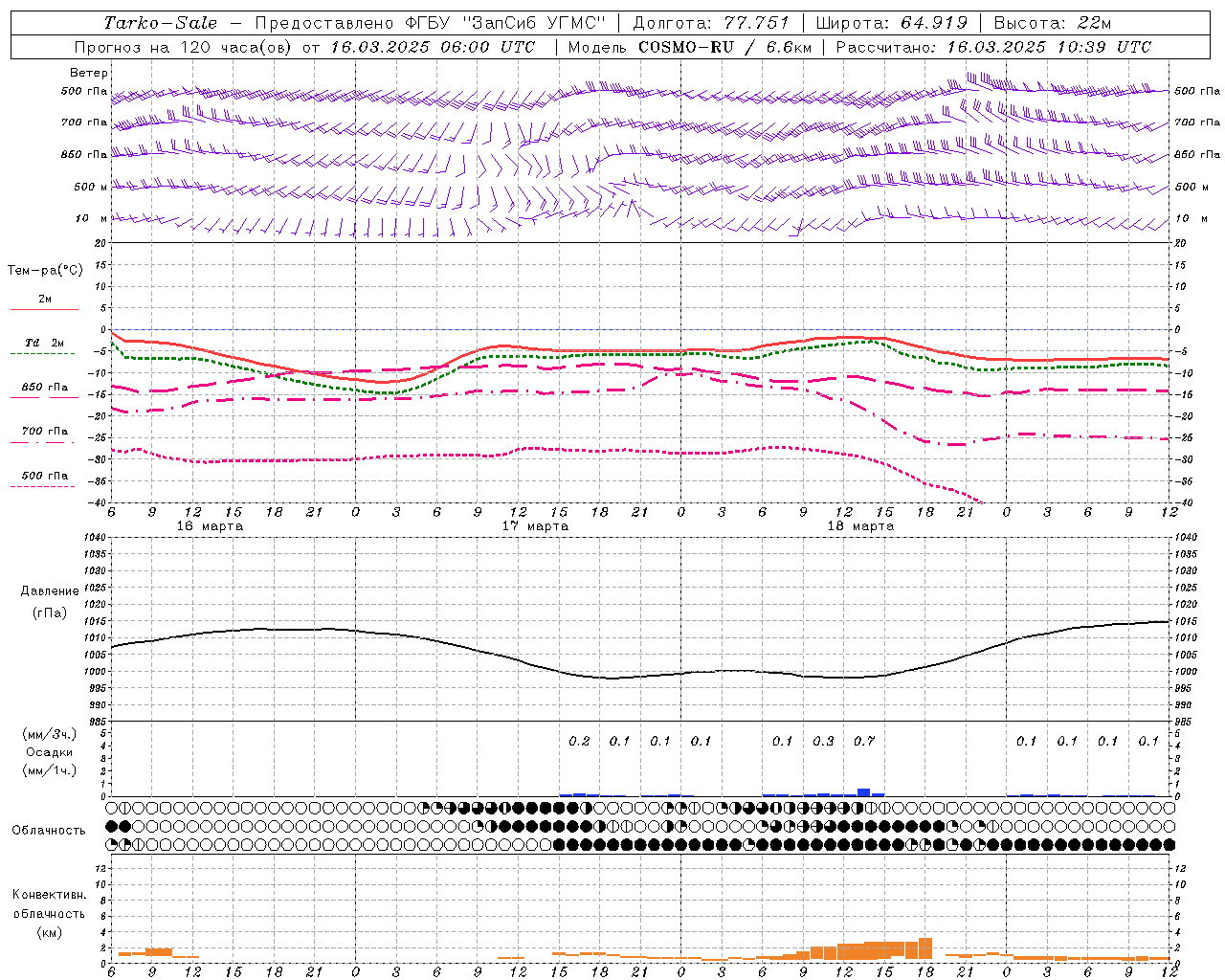
Task: Click the 10 м wind level label on left axis
Action: point(92,218)
